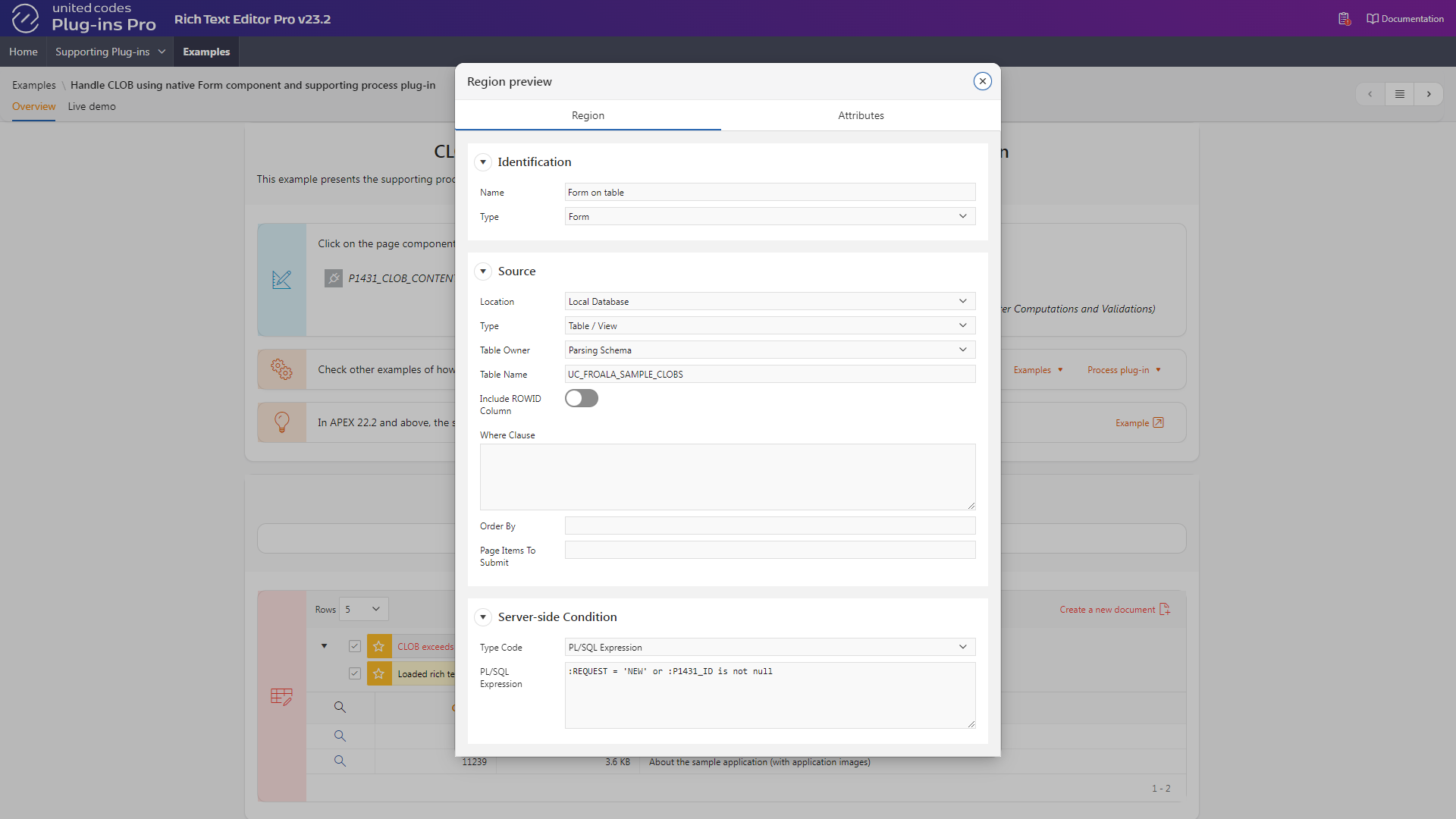The width and height of the screenshot is (1456, 819).
Task: Click the gears icon card
Action: pos(281,369)
